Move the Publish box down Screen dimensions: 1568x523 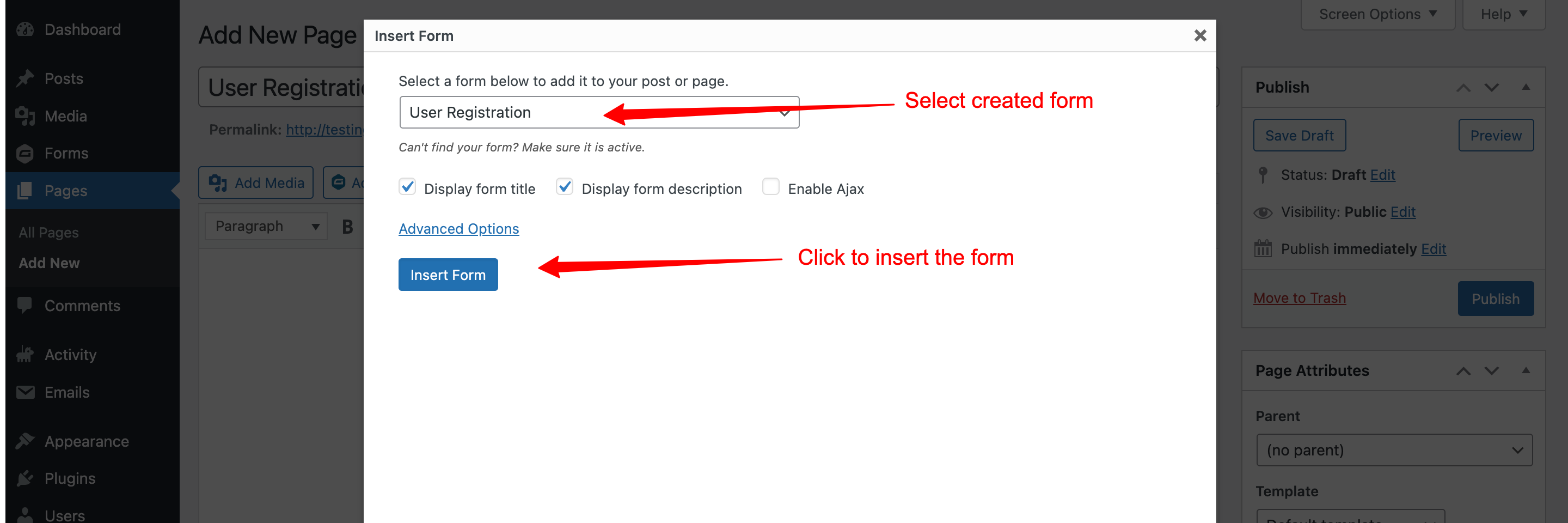1491,88
